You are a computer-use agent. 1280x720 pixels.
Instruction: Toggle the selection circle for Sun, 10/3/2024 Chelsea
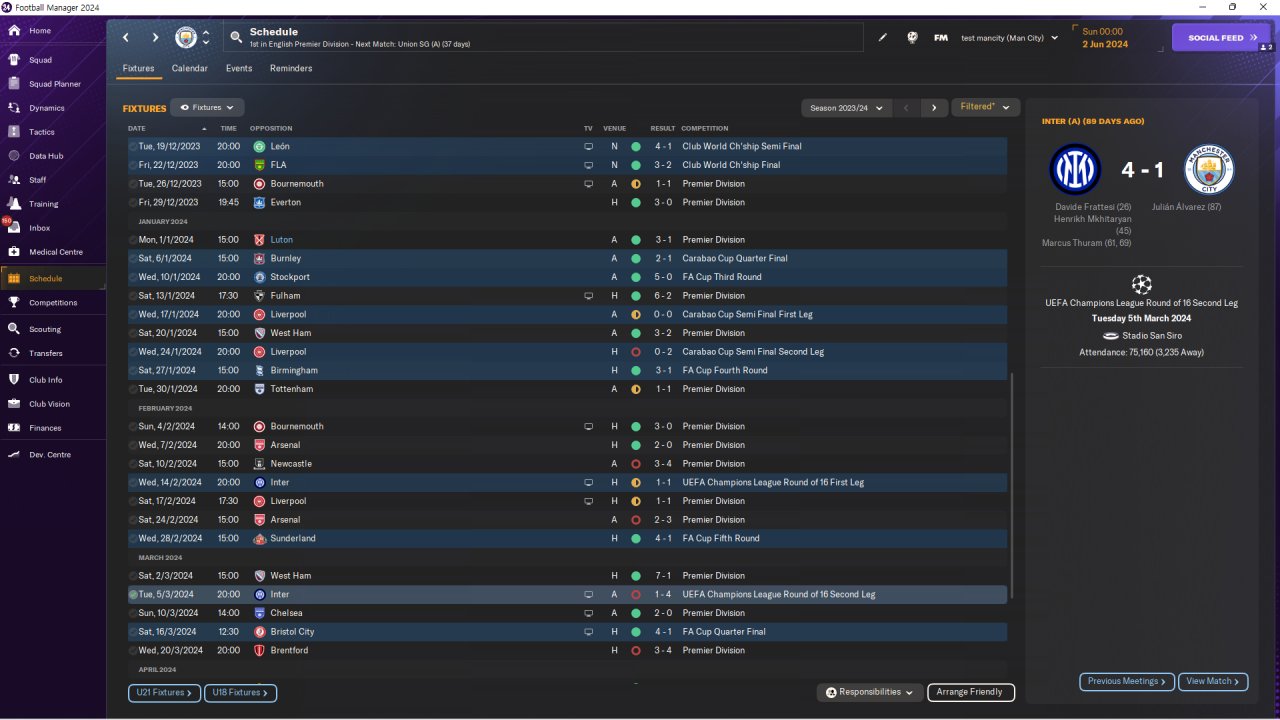click(133, 613)
